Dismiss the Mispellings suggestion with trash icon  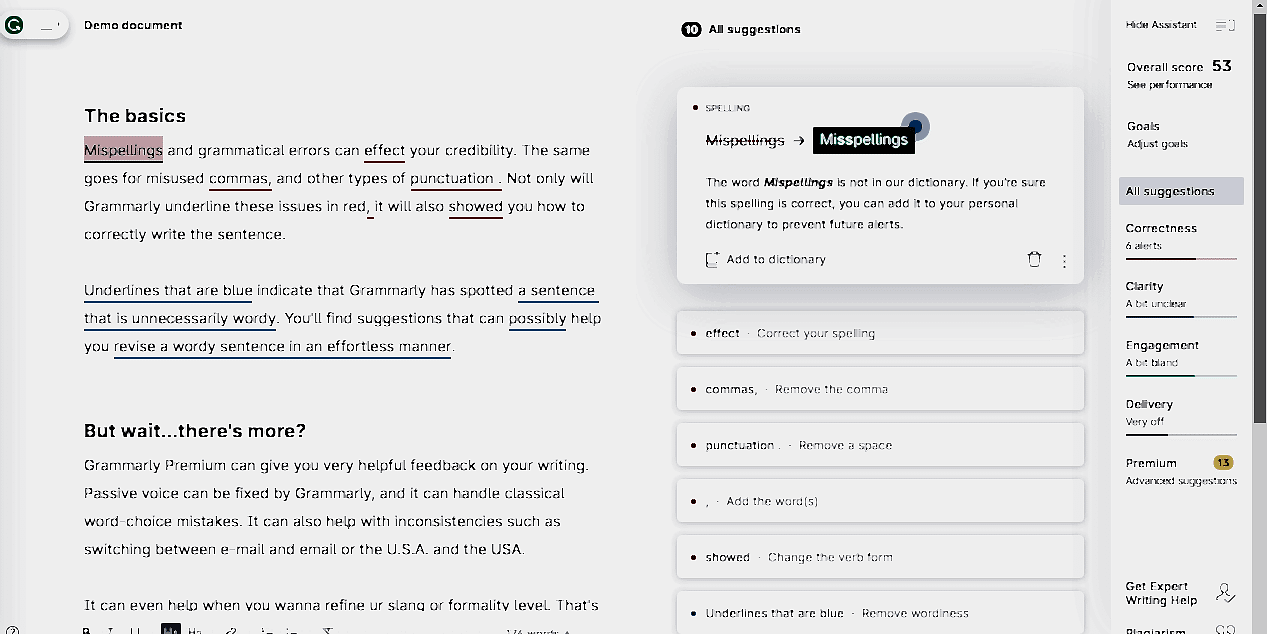pos(1034,260)
